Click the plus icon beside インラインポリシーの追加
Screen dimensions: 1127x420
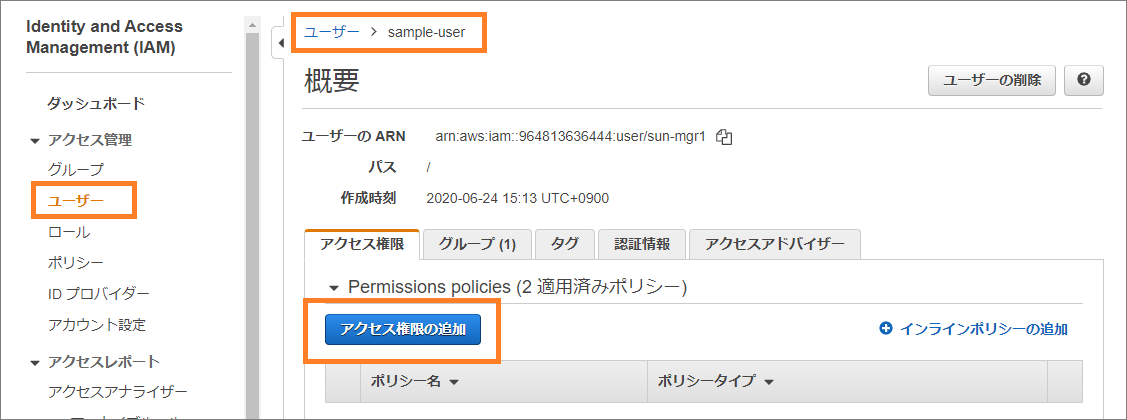(x=886, y=329)
